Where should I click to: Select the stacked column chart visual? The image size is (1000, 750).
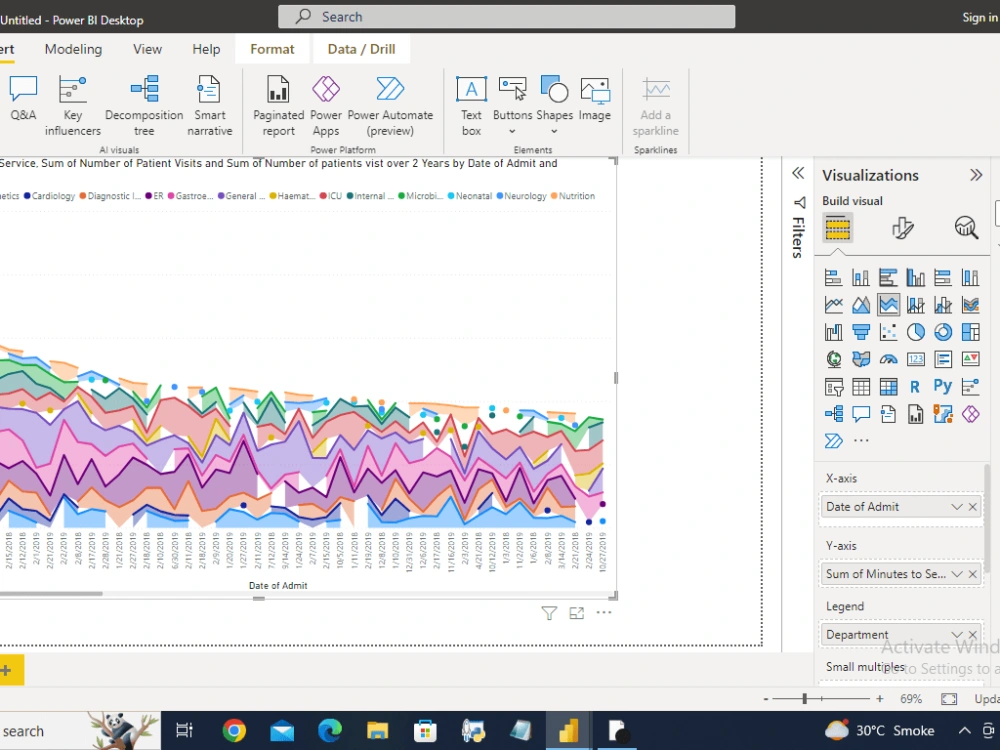click(x=860, y=277)
